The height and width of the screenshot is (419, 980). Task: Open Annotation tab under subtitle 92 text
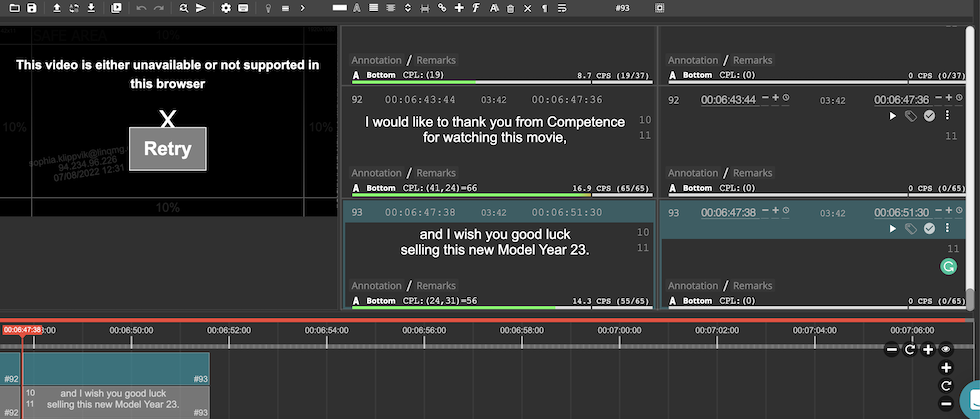(377, 173)
